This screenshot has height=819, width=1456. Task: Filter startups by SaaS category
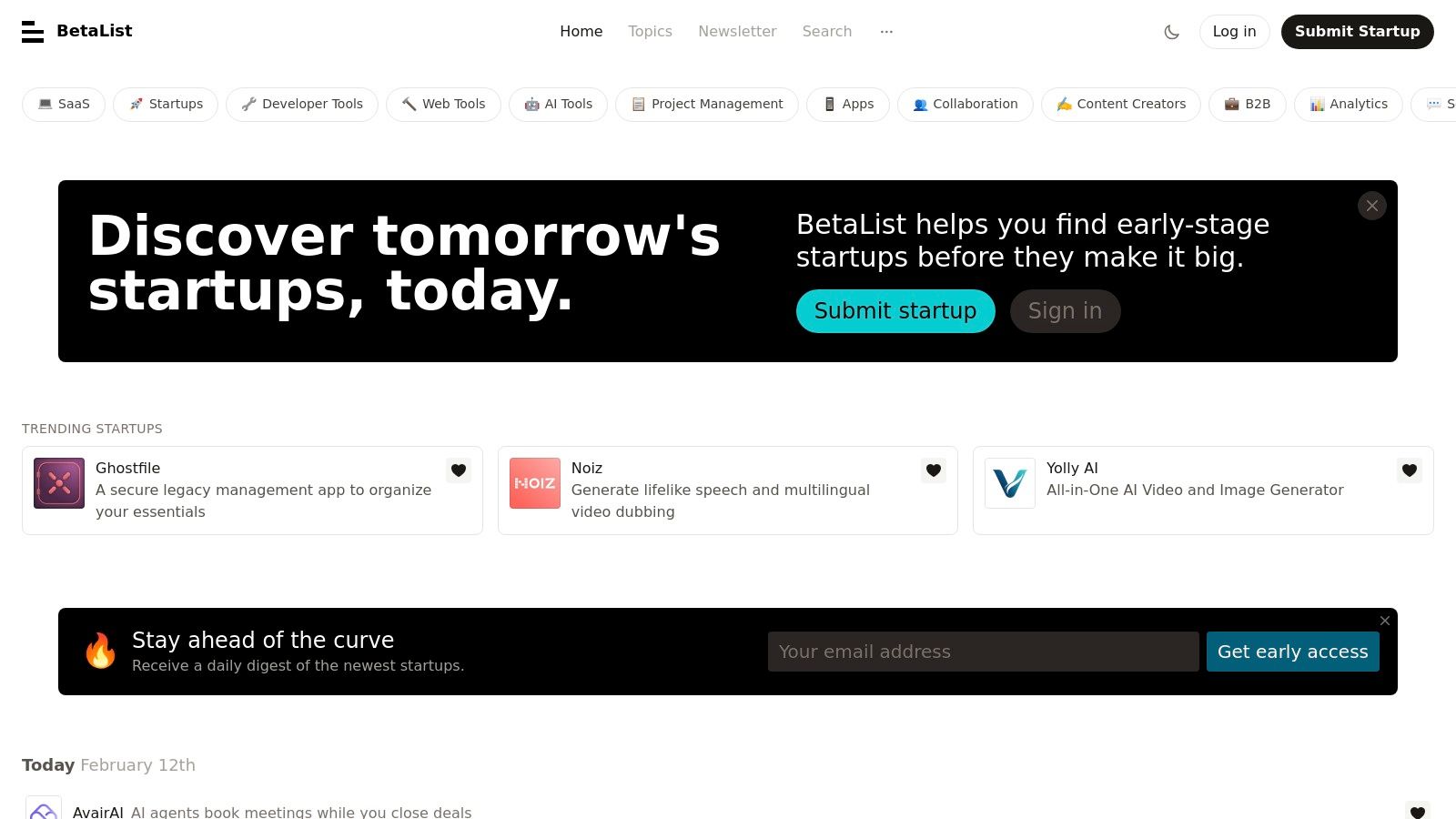coord(63,104)
